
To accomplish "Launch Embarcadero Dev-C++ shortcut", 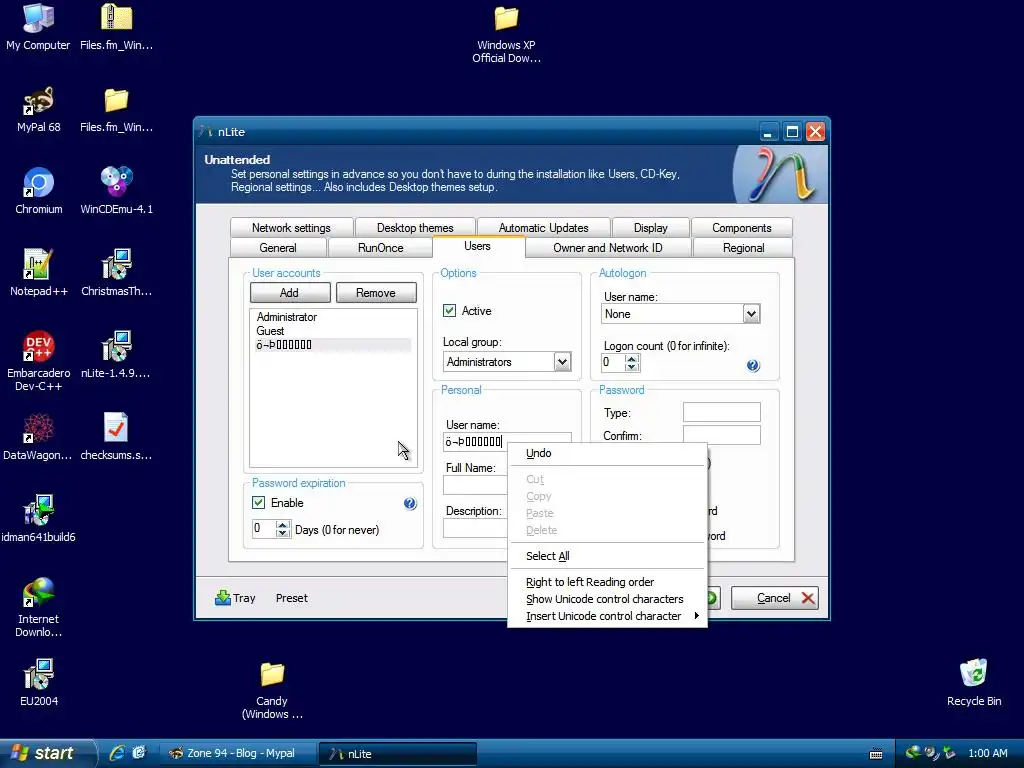I will pyautogui.click(x=38, y=360).
